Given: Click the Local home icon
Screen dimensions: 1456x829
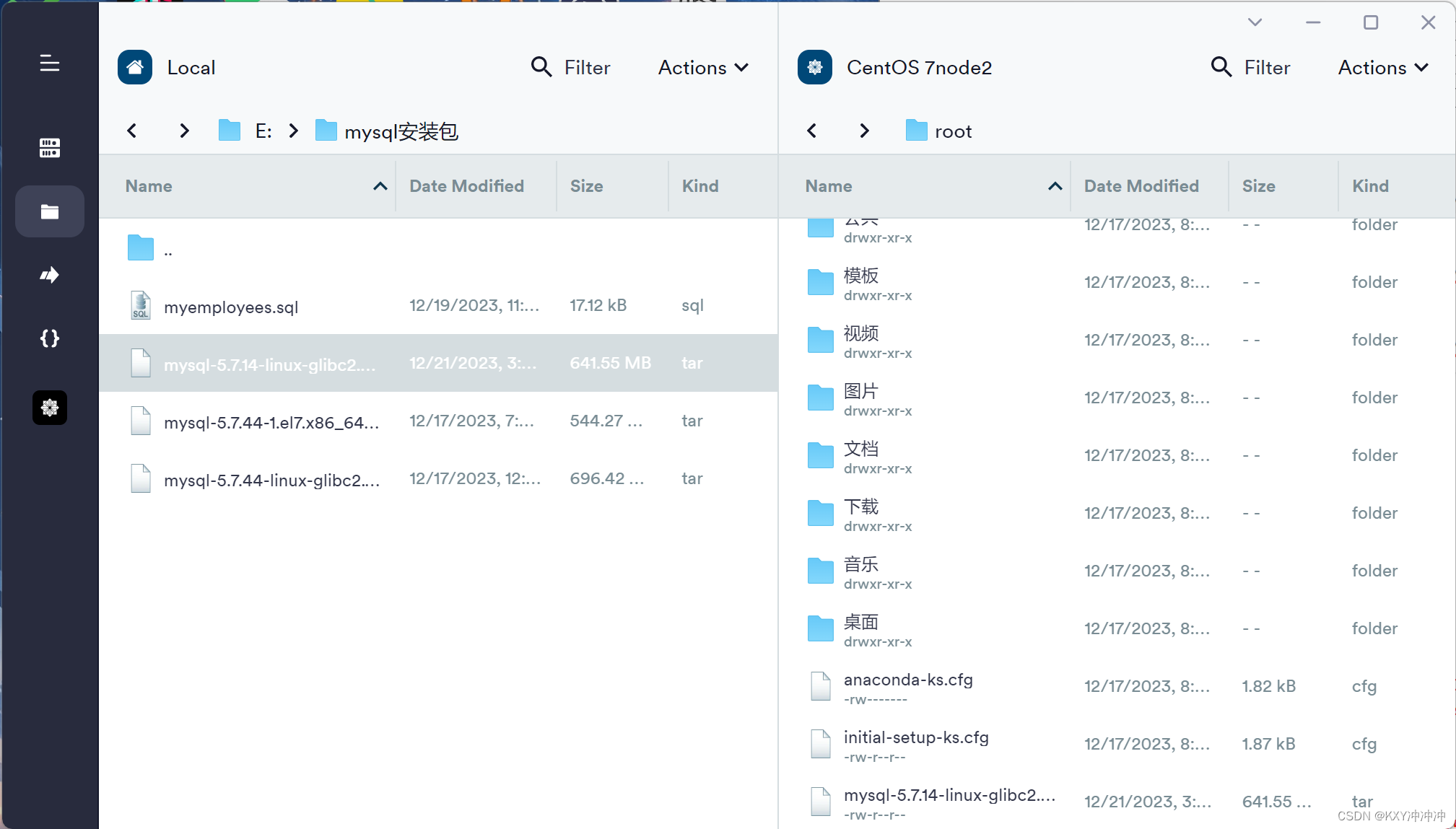Looking at the screenshot, I should [135, 67].
